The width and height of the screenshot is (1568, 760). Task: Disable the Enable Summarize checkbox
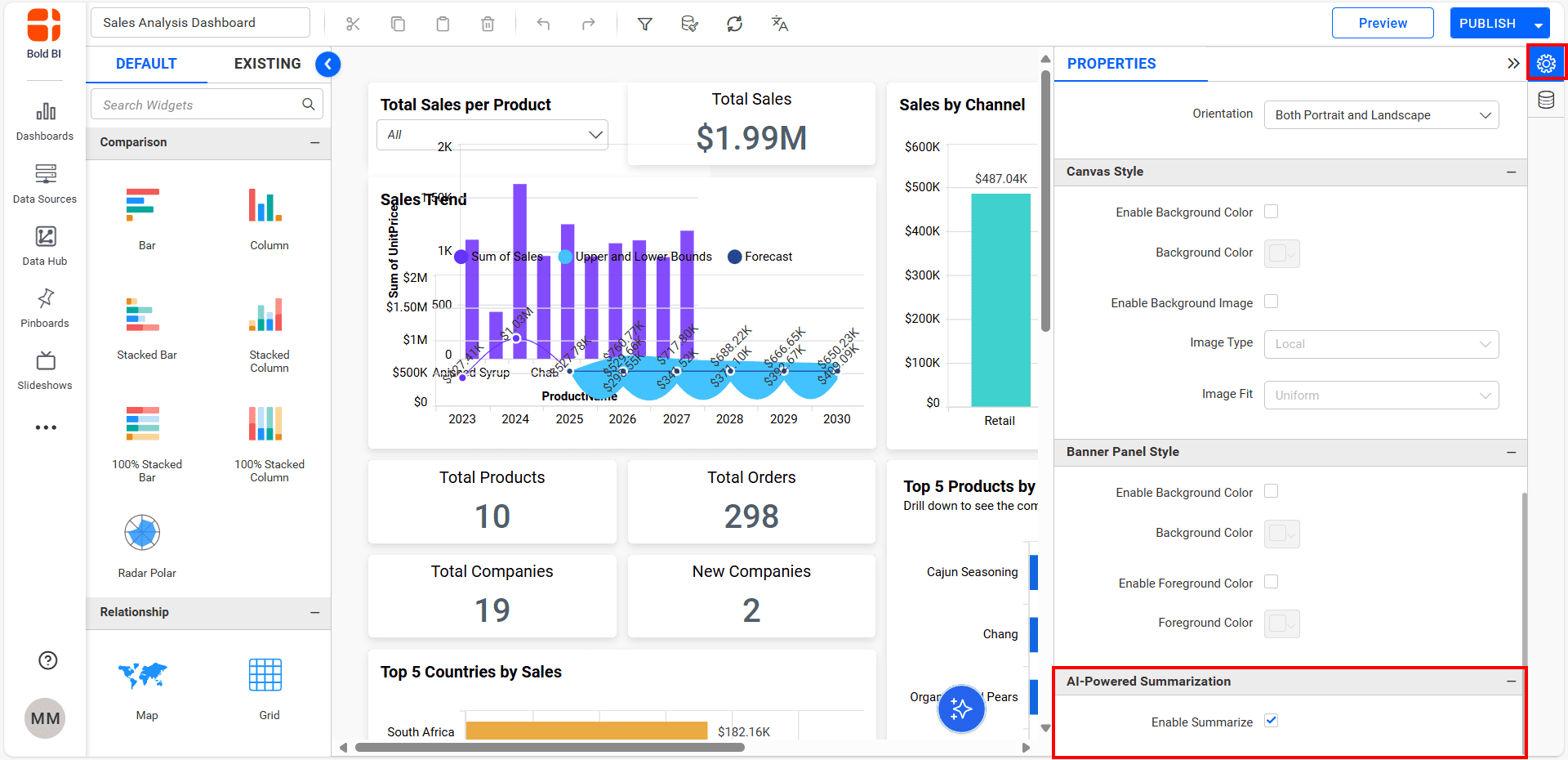1272,720
